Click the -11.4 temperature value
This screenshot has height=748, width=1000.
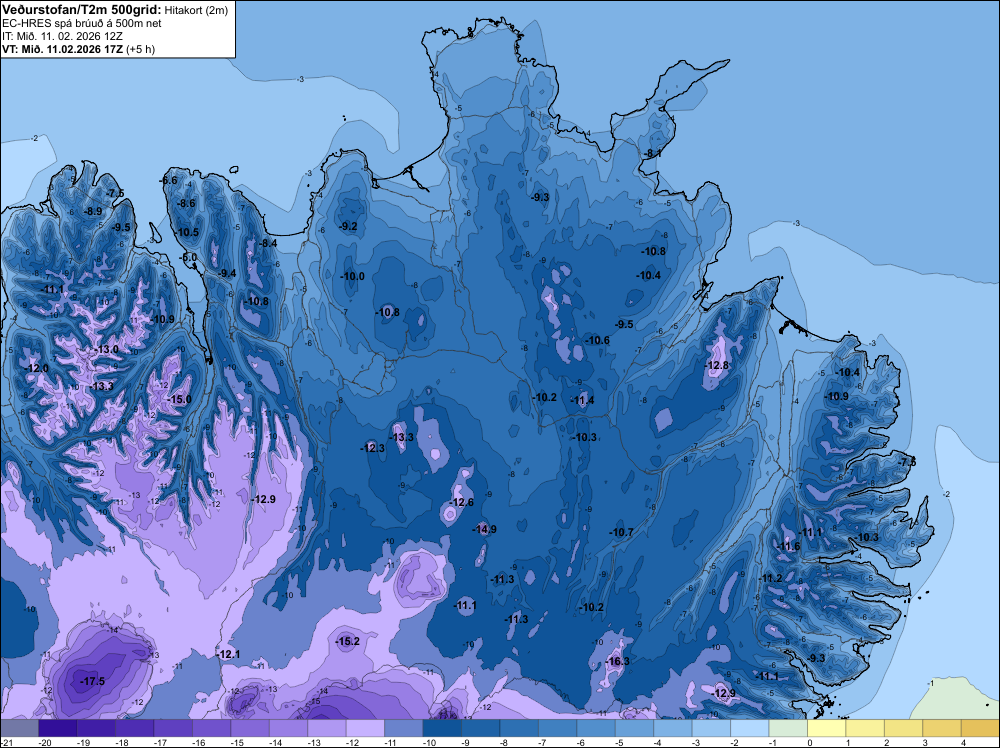[x=582, y=400]
